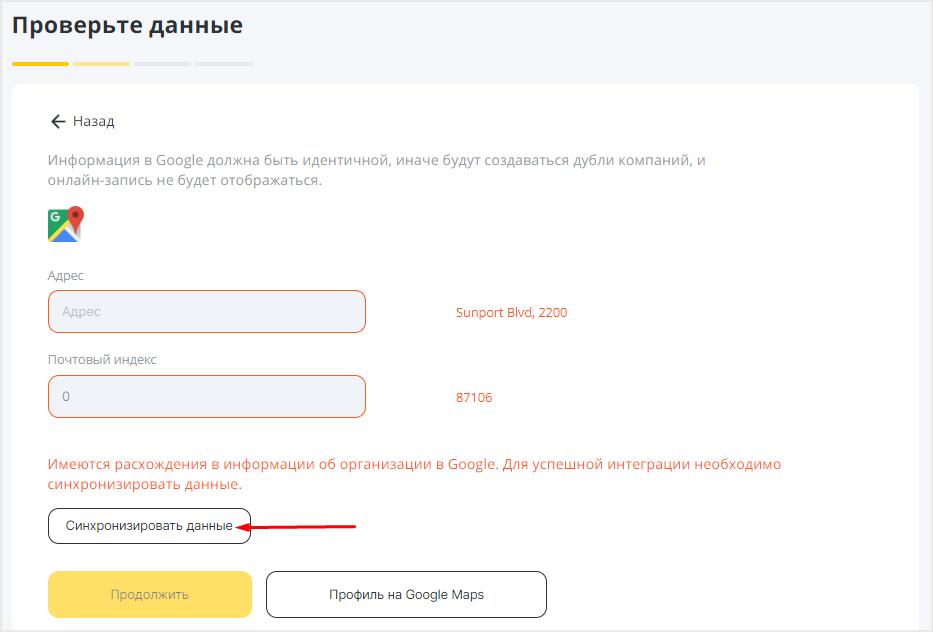The image size is (933, 632).
Task: Click the red discrepancy warning message
Action: (414, 474)
